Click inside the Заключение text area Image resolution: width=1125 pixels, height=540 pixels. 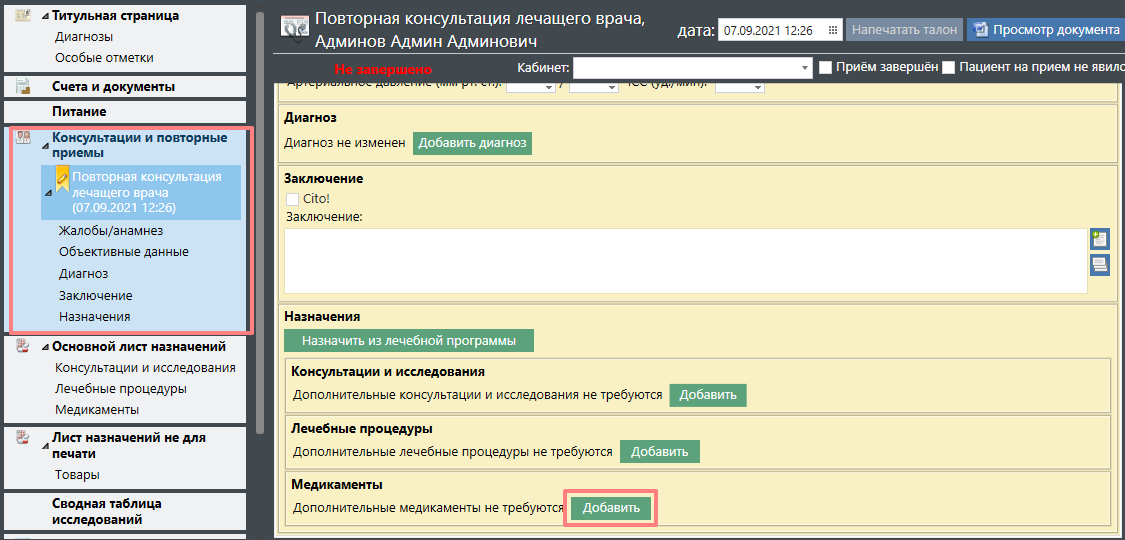685,261
